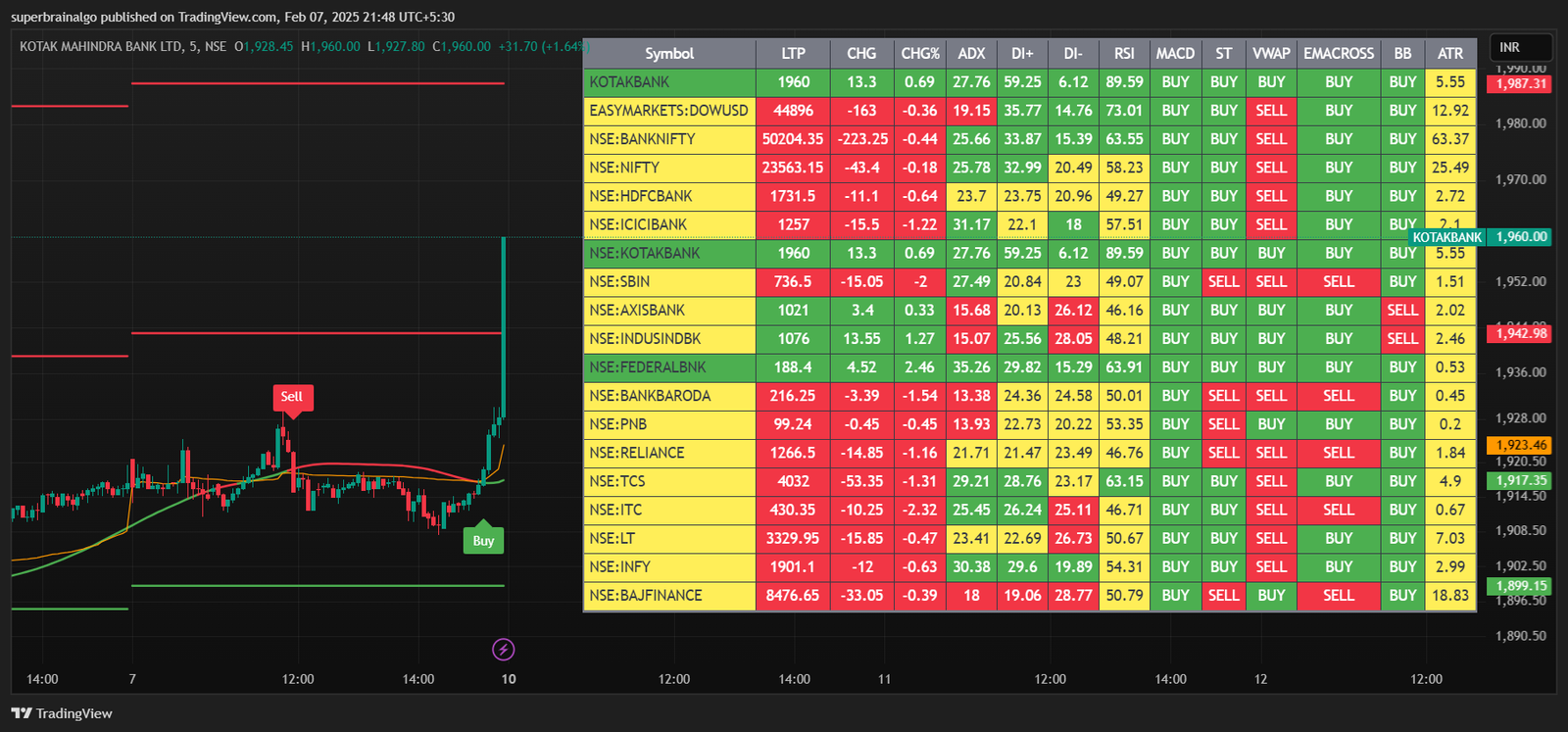Click the BANKNIFTY ATR value 63.37
The height and width of the screenshot is (732, 1568).
tap(1450, 139)
